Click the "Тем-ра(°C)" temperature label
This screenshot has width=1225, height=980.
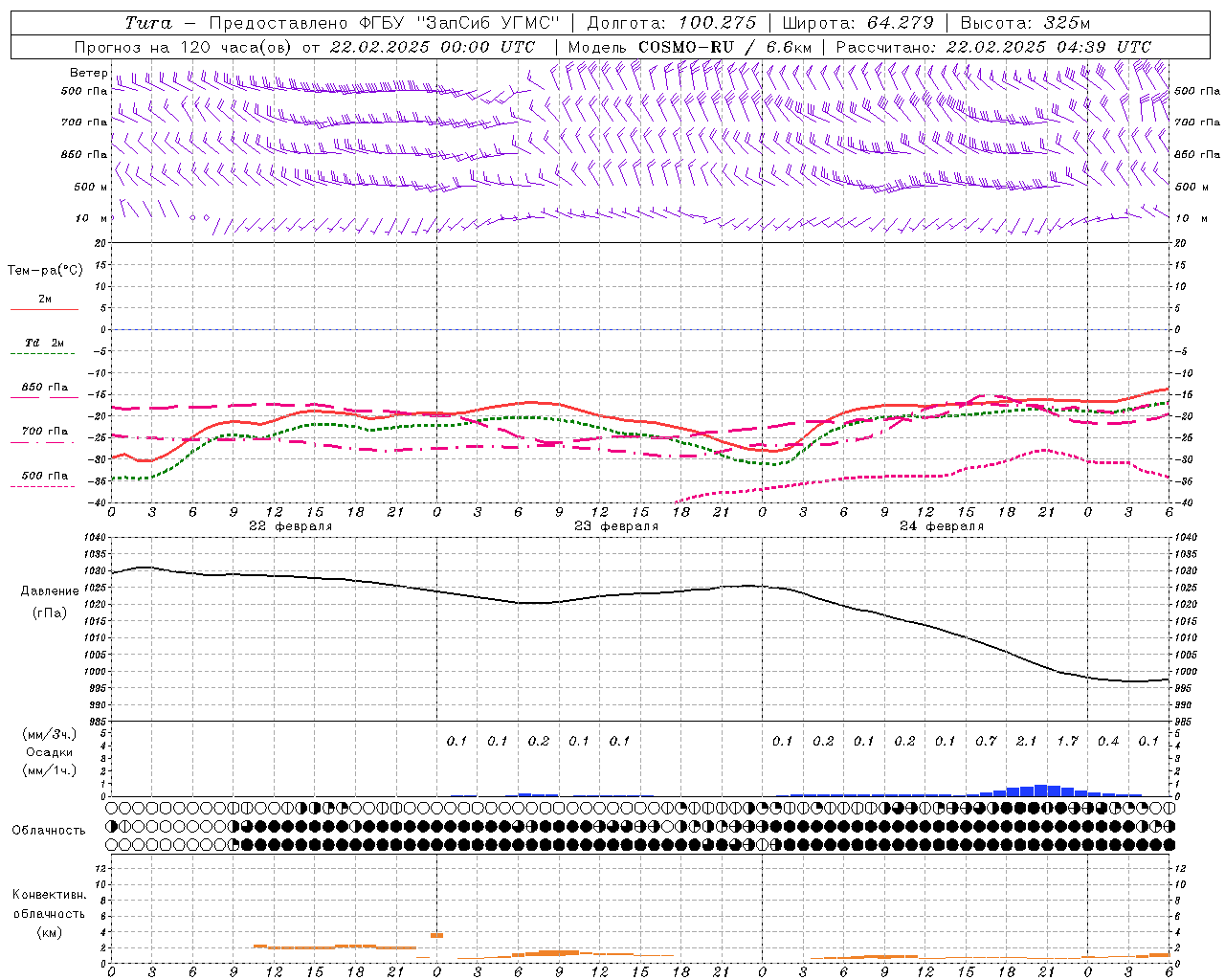[46, 271]
